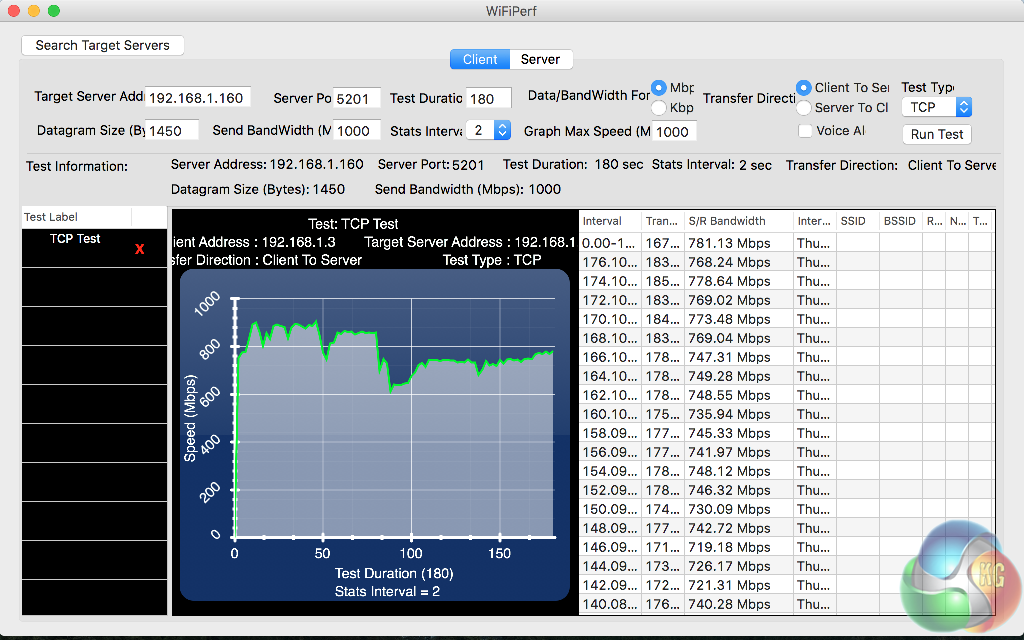Select the Mbps bandwidth format radio
Screen dimensions: 1024x640
[659, 88]
